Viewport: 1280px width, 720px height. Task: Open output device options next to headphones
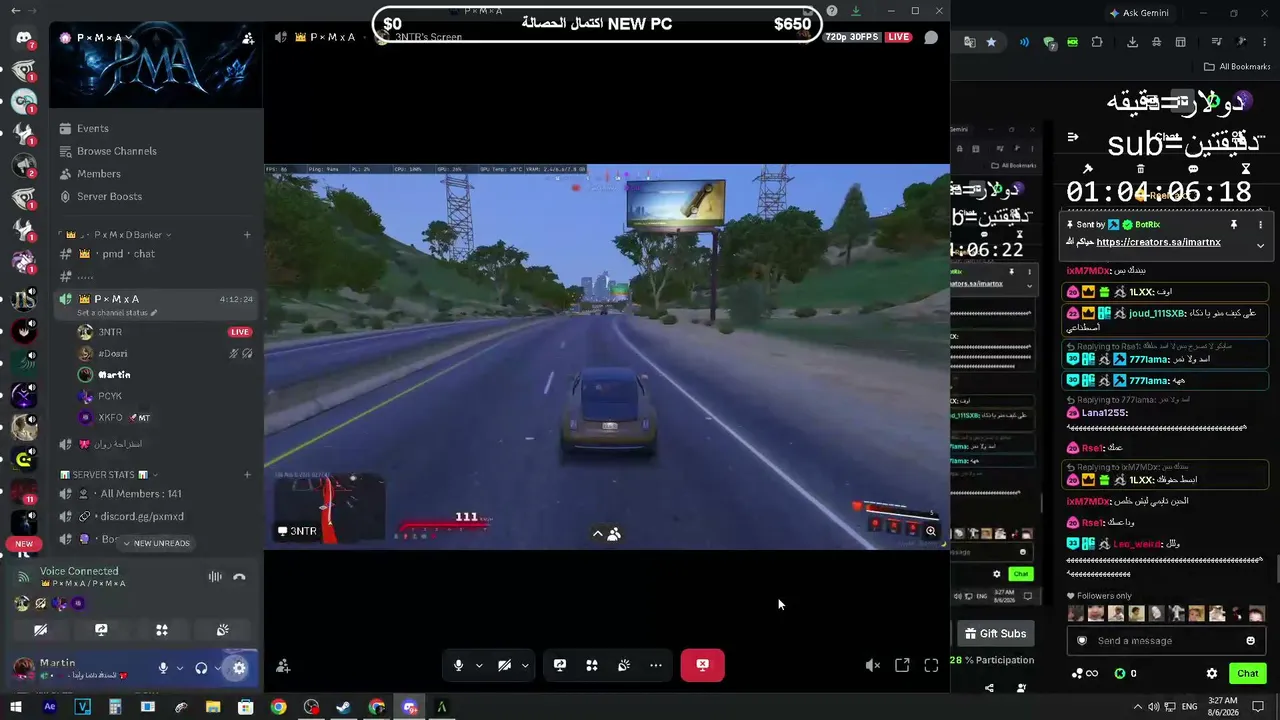coord(217,668)
